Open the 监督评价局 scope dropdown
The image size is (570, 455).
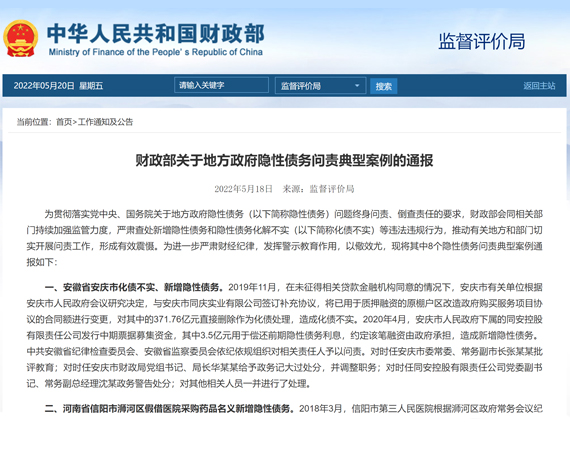tap(320, 86)
